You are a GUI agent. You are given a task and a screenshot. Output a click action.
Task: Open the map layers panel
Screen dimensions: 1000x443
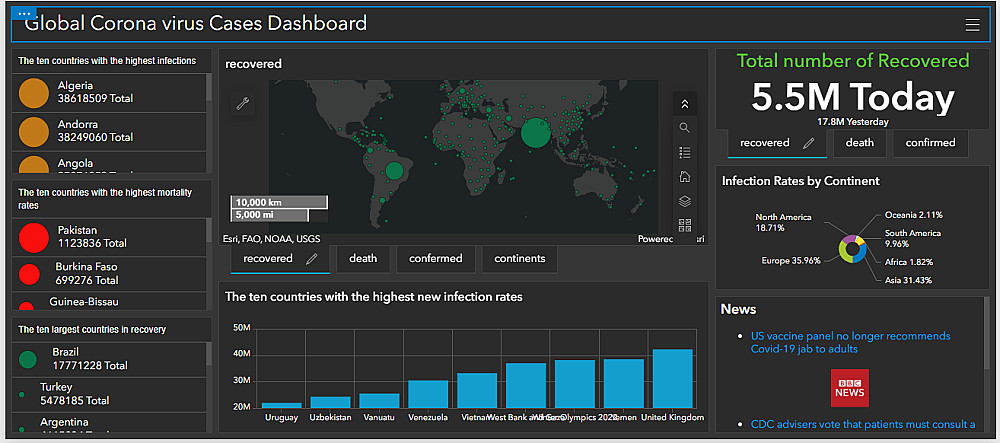pyautogui.click(x=684, y=201)
